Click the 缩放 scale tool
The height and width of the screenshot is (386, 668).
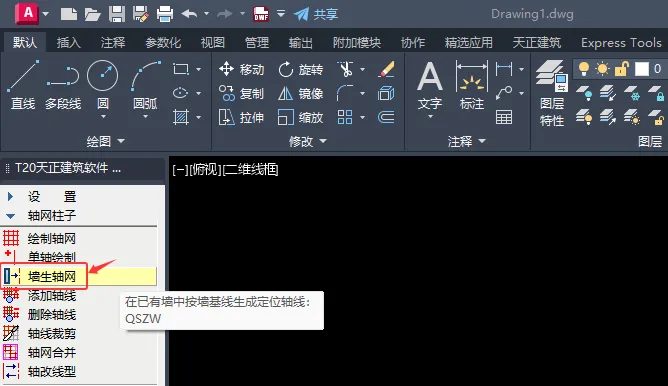pyautogui.click(x=300, y=117)
